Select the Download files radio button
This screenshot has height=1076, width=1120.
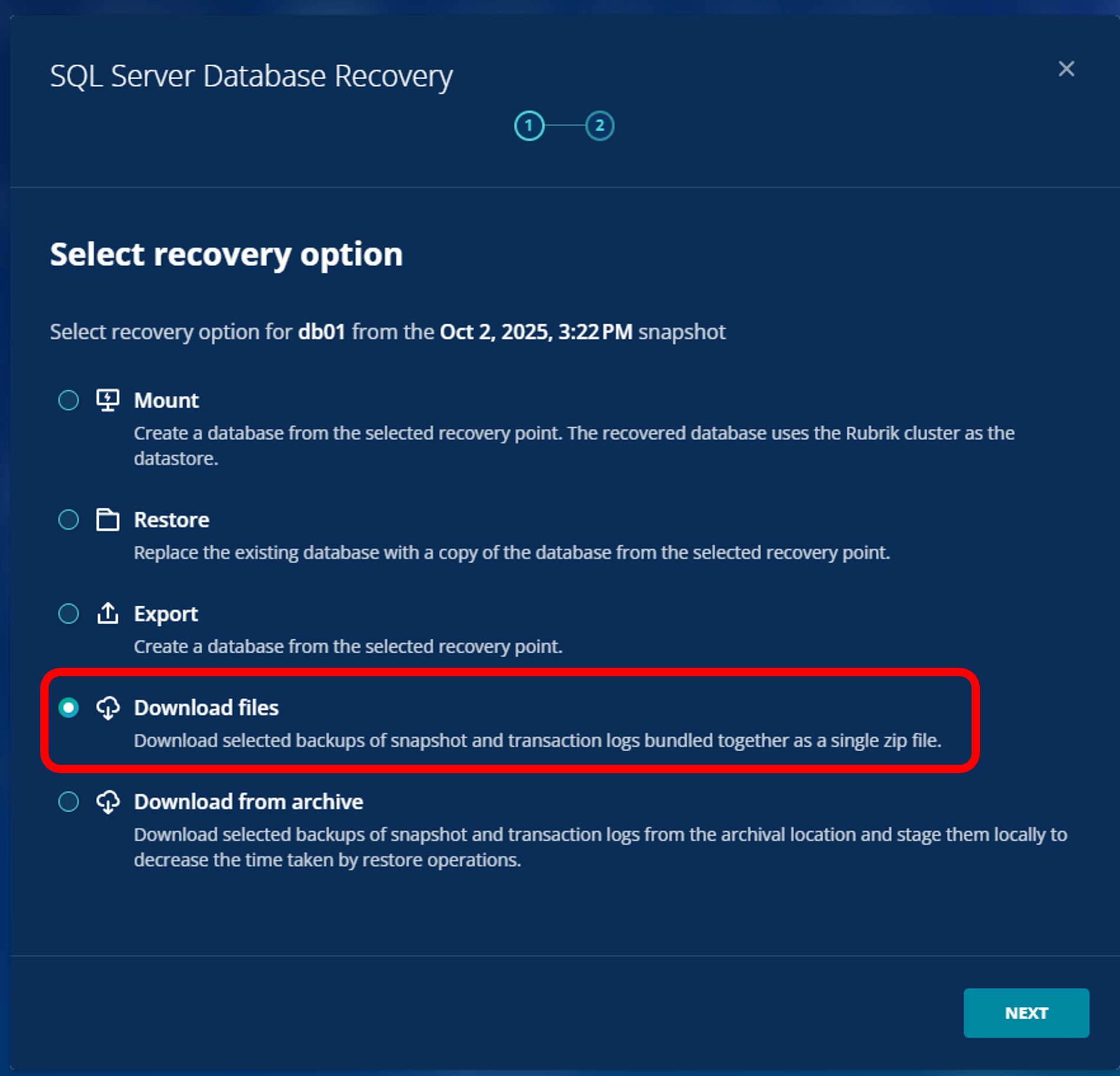[69, 707]
